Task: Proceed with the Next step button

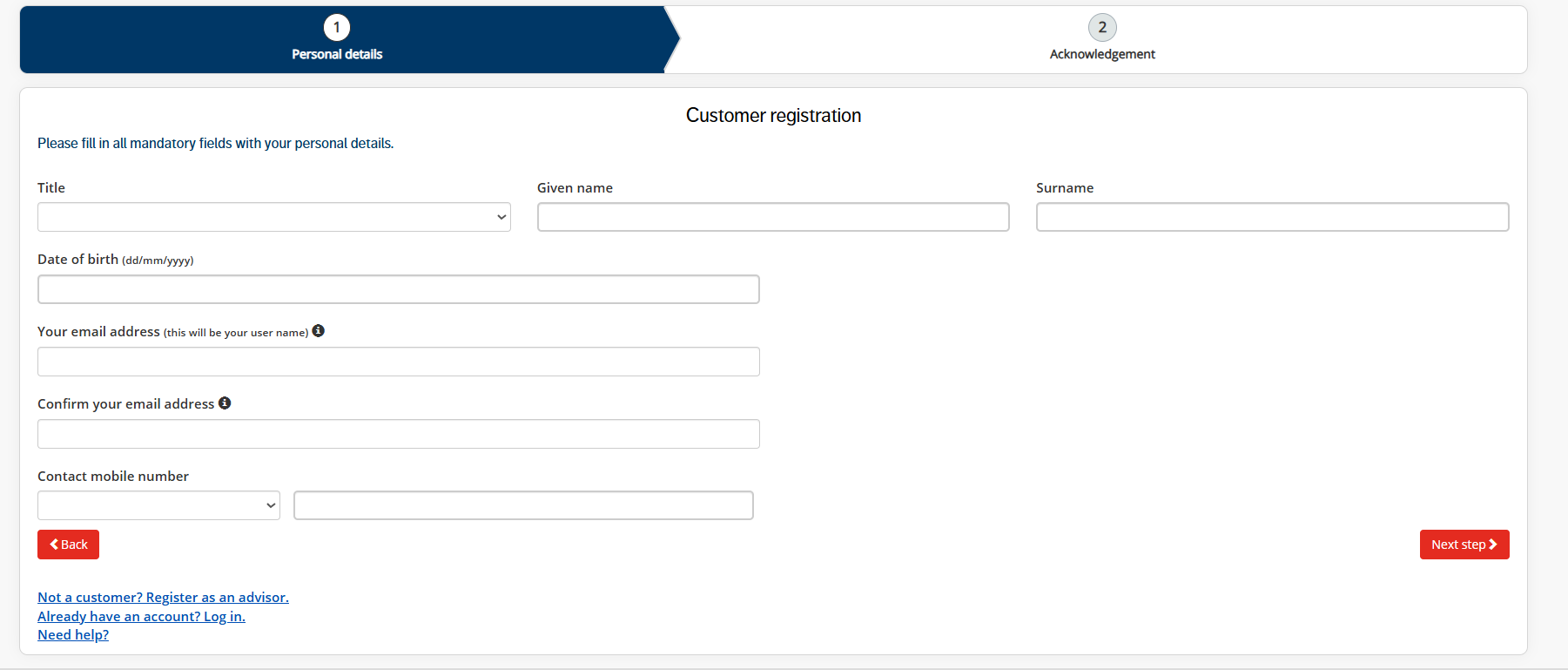Action: point(1464,545)
